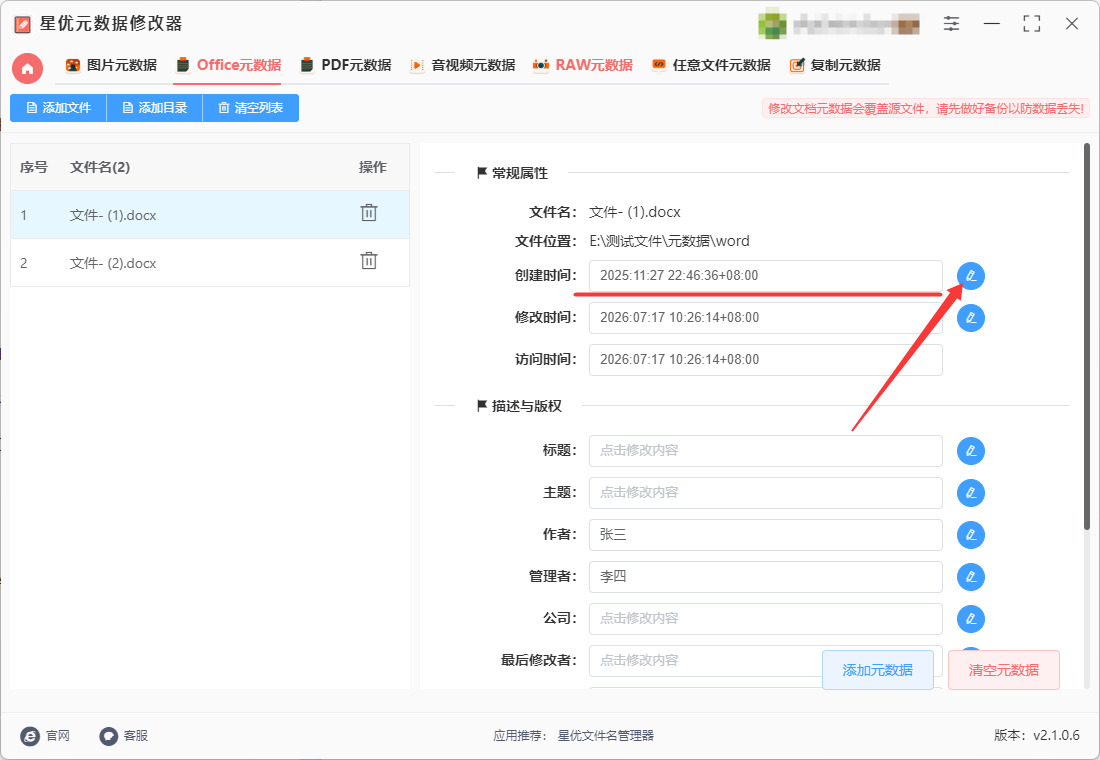The width and height of the screenshot is (1100, 760).
Task: Delete 文件- (1).docx with trash icon
Action: click(x=369, y=213)
